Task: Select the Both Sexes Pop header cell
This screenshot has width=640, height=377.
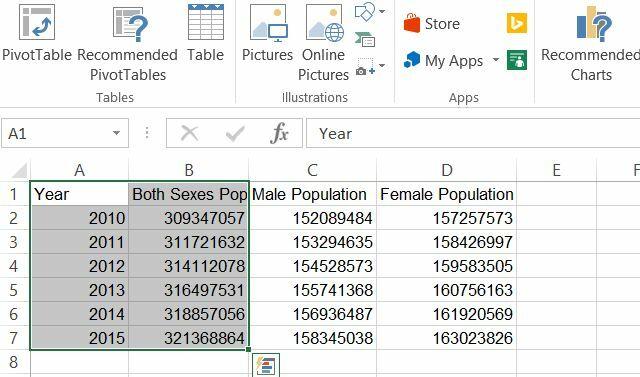Action: click(189, 194)
